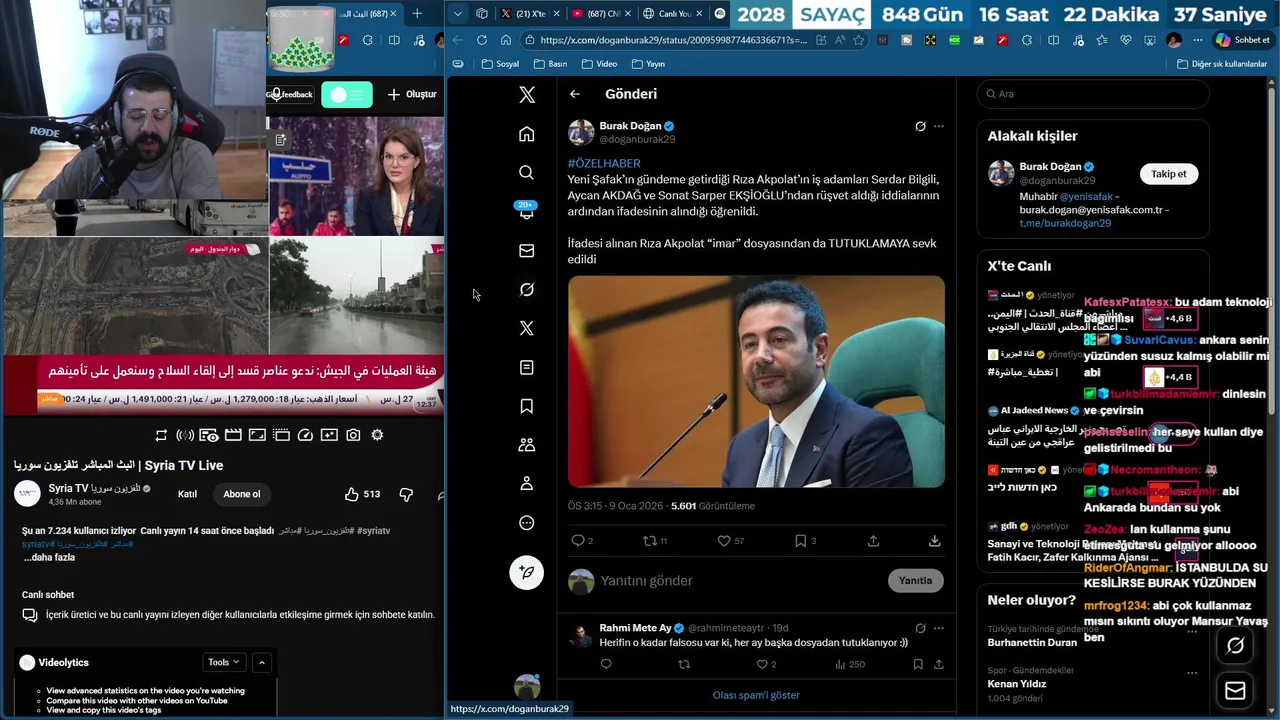Go back with the Gönderi arrow

coord(575,94)
